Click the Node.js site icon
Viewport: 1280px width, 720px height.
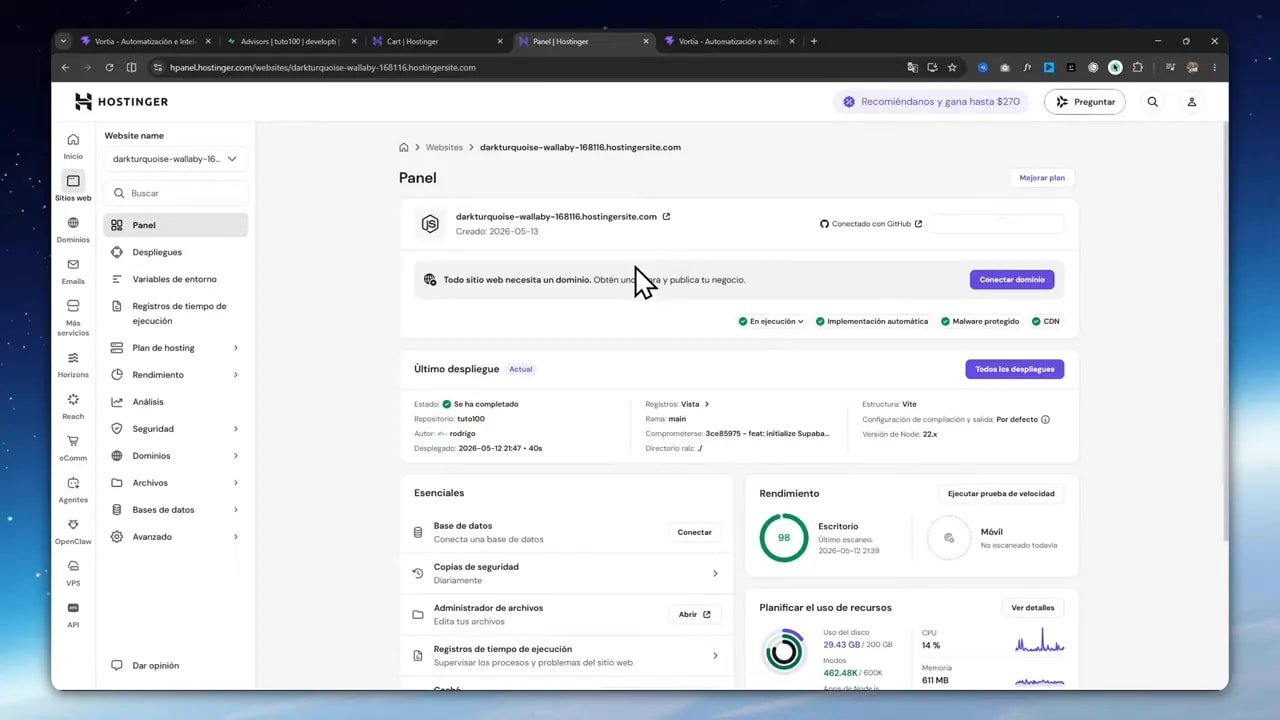pos(430,224)
